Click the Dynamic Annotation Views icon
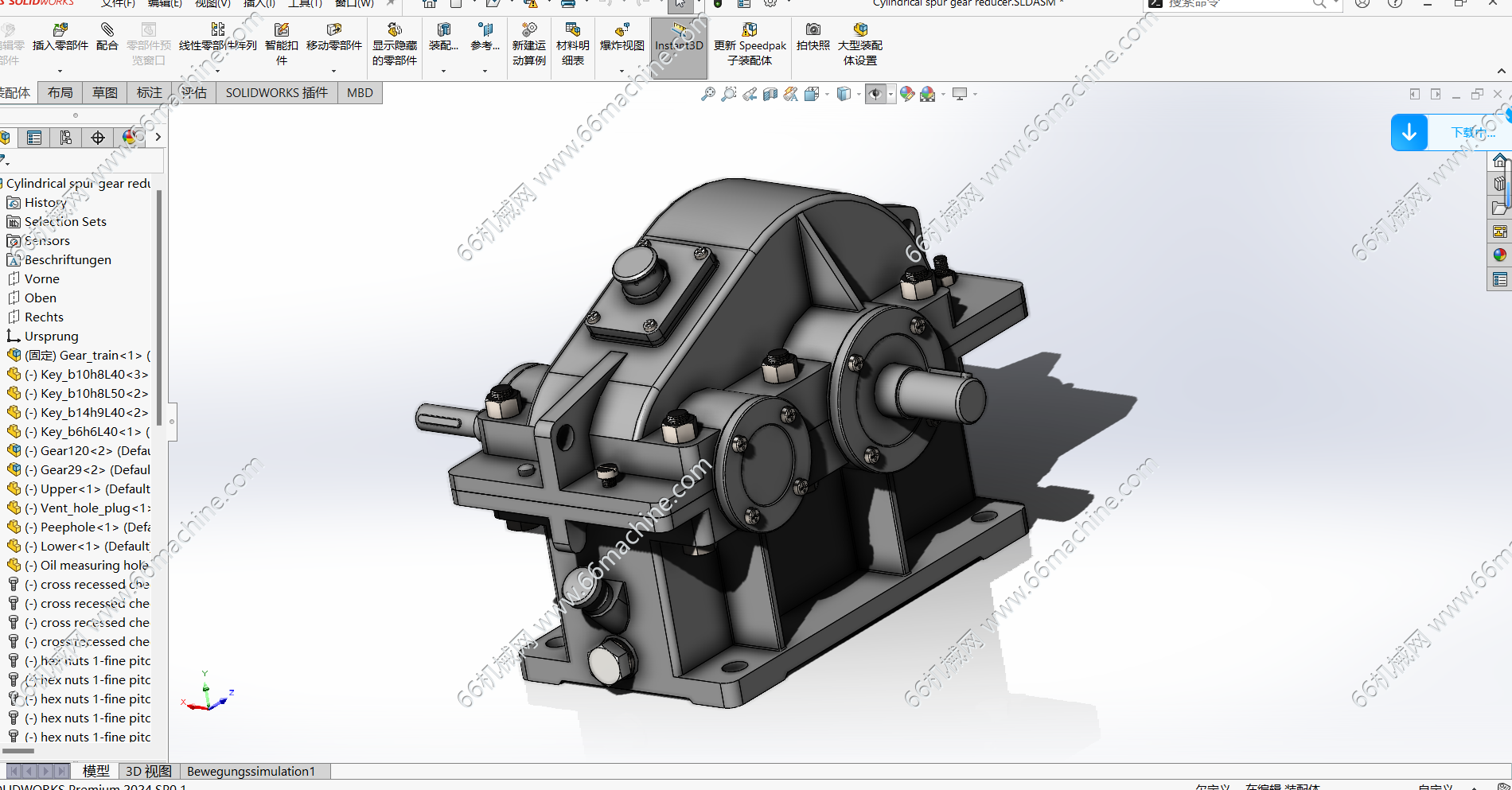This screenshot has height=790, width=1512. pos(791,94)
